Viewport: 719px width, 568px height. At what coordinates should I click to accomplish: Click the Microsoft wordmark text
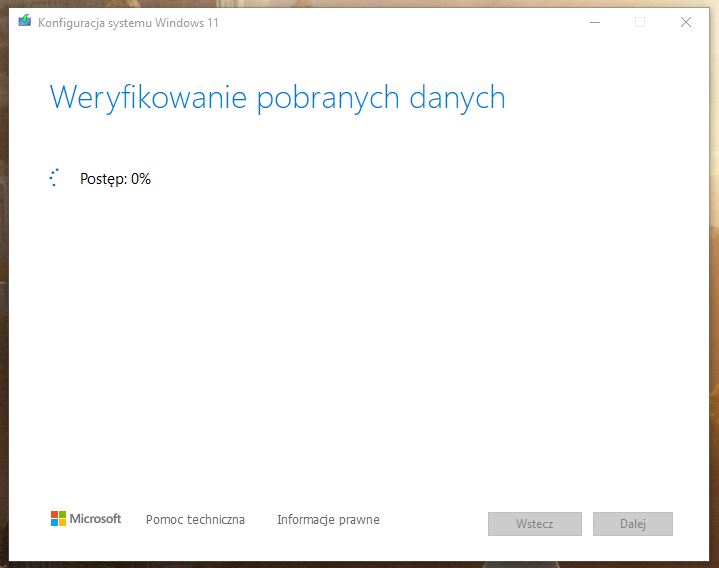95,519
